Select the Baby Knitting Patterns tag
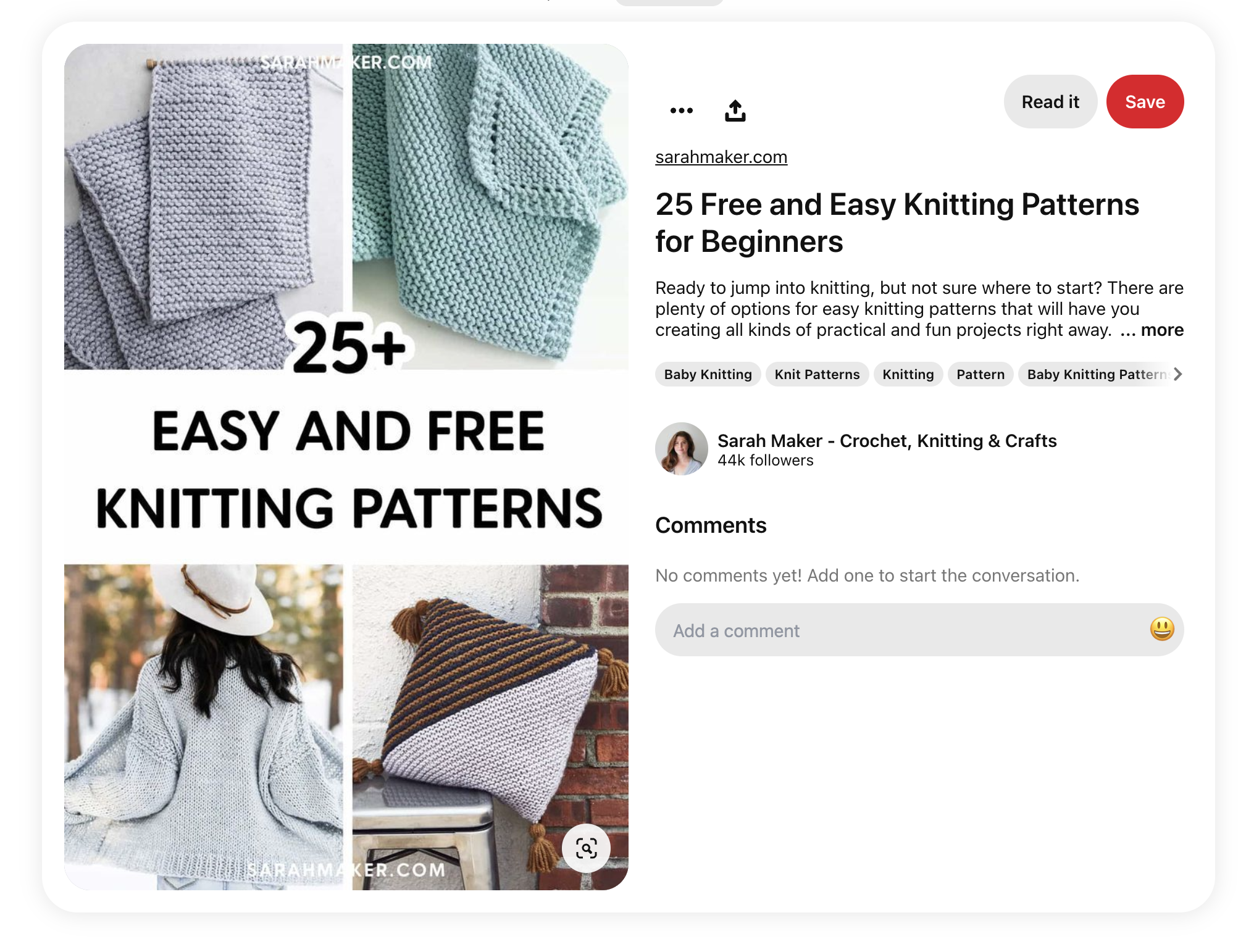 pyautogui.click(x=1096, y=374)
